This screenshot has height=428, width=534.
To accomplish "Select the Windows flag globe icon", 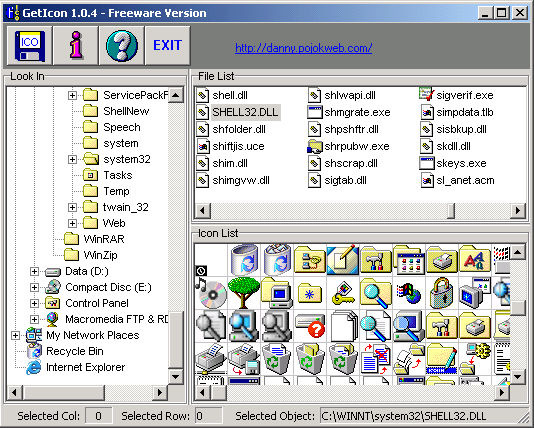I will (x=409, y=293).
